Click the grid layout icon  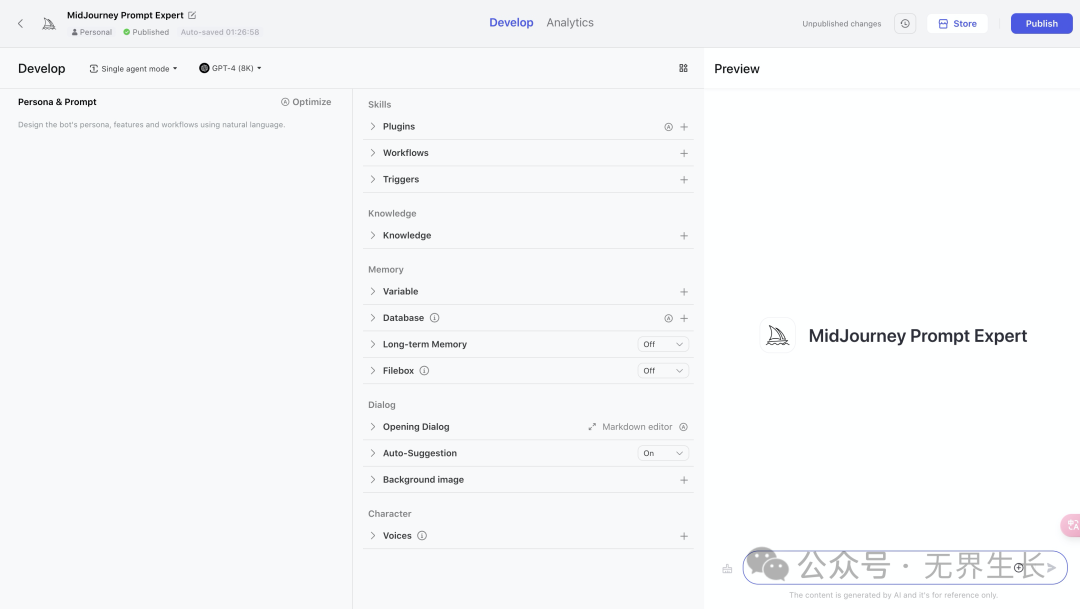(683, 68)
